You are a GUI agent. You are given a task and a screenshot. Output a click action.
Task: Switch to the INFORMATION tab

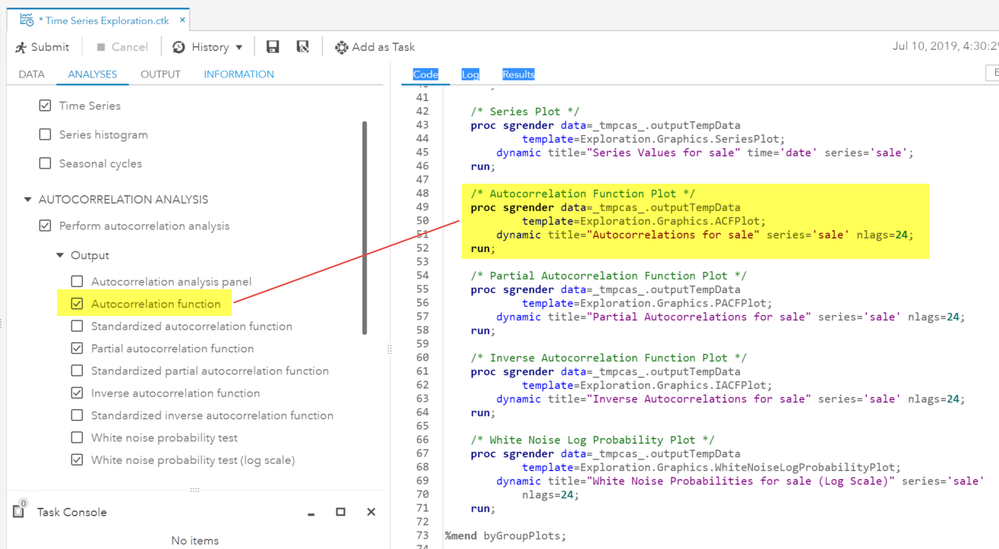click(238, 74)
